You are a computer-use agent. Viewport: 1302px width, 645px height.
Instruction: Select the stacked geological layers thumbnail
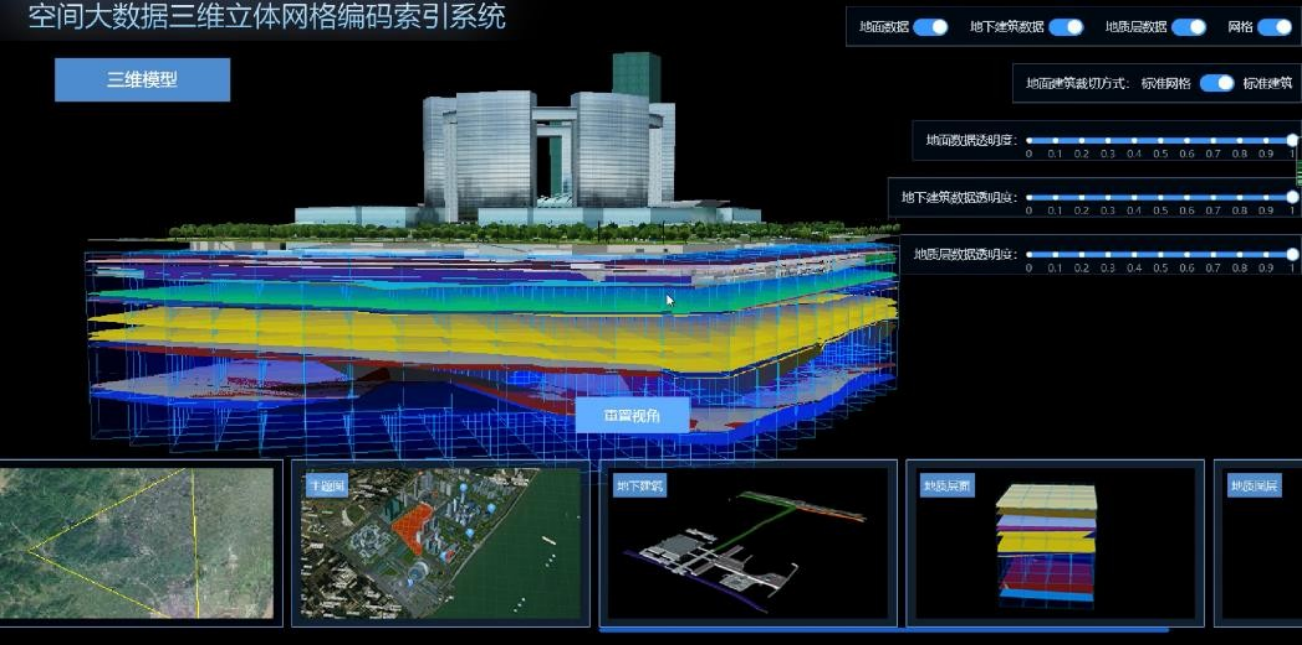(x=1054, y=543)
